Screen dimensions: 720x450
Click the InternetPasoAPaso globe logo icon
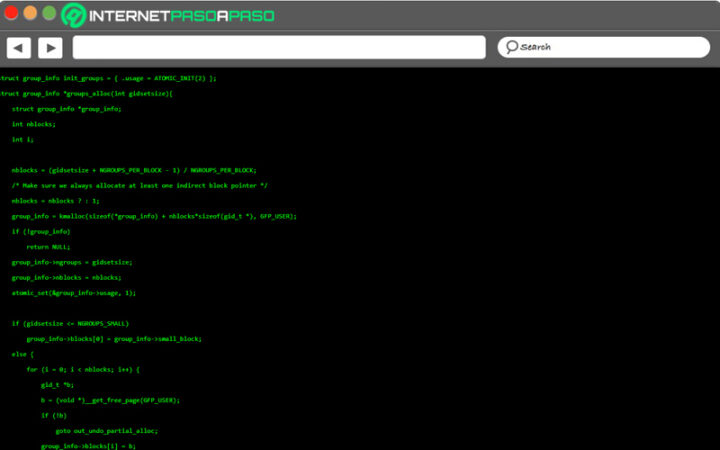pos(74,15)
